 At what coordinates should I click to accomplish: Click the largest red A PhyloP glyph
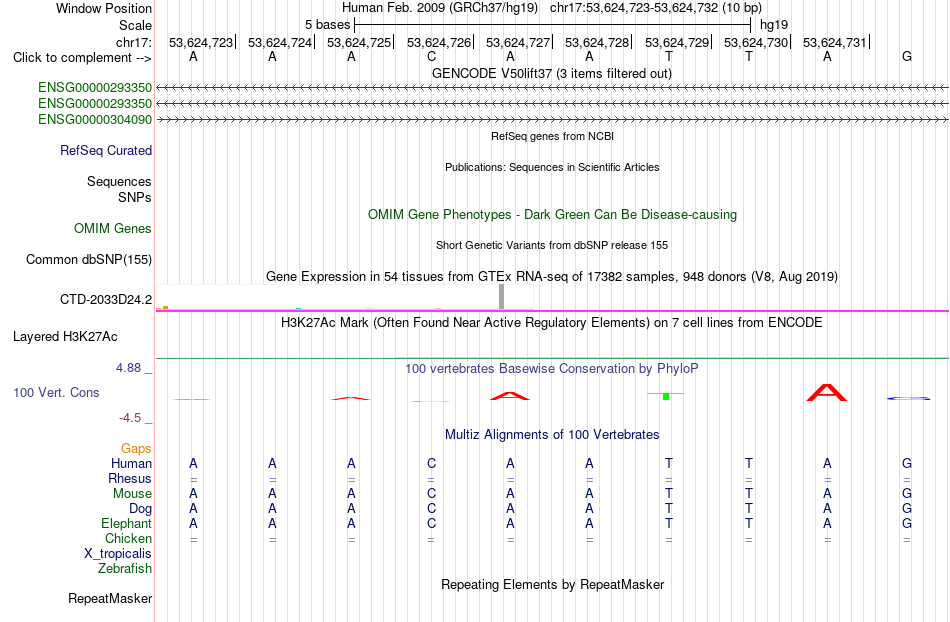827,392
